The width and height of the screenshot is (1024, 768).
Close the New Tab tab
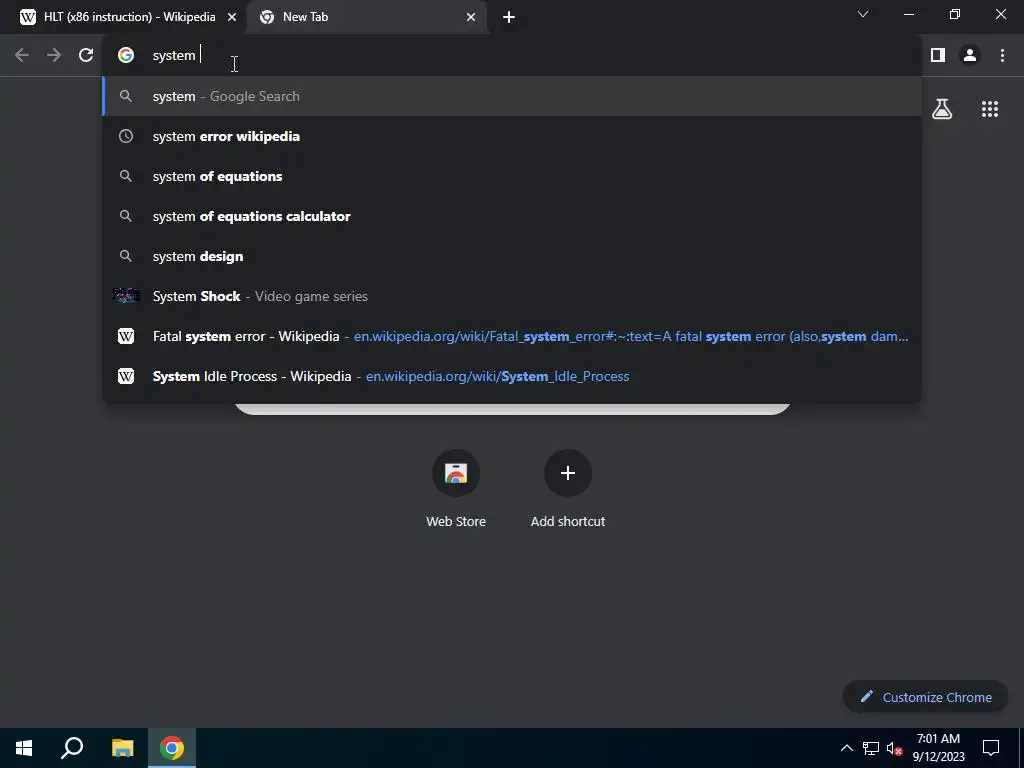pos(471,17)
